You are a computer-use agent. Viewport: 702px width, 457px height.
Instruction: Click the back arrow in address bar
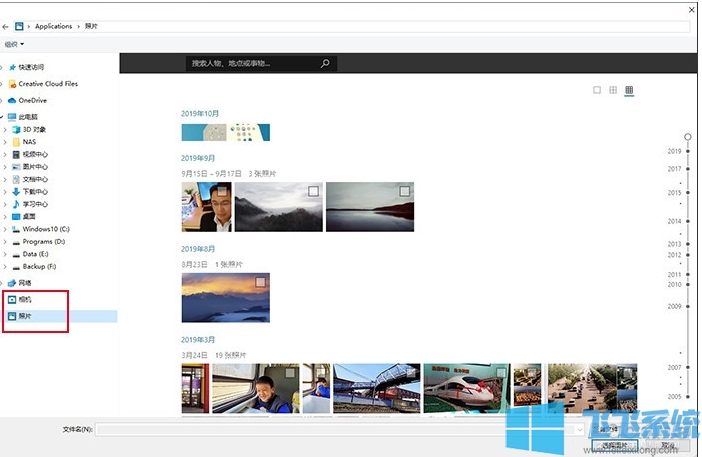(6, 26)
